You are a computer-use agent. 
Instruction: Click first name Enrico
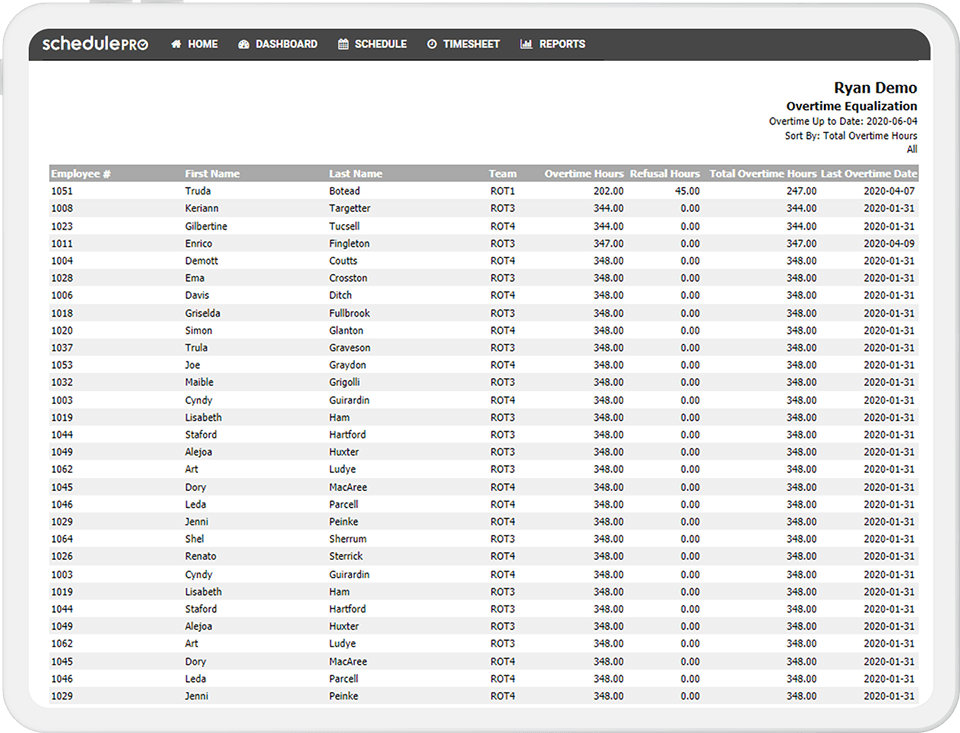pos(198,243)
